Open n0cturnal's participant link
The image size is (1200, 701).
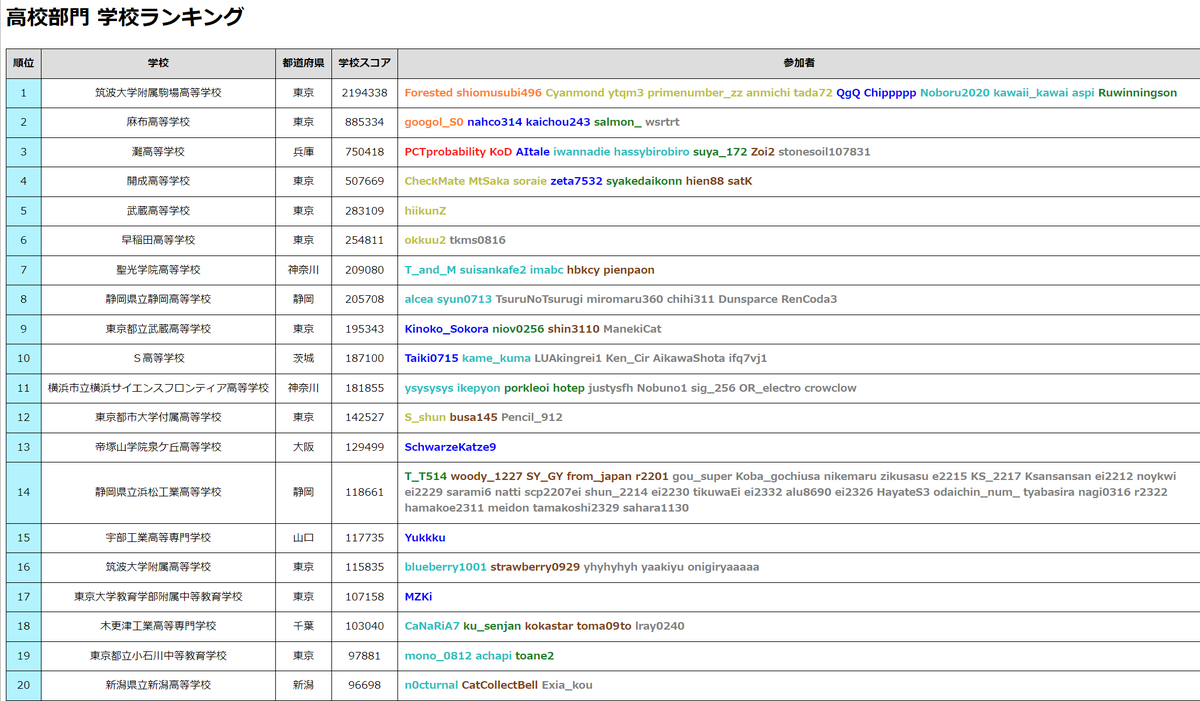(x=428, y=685)
